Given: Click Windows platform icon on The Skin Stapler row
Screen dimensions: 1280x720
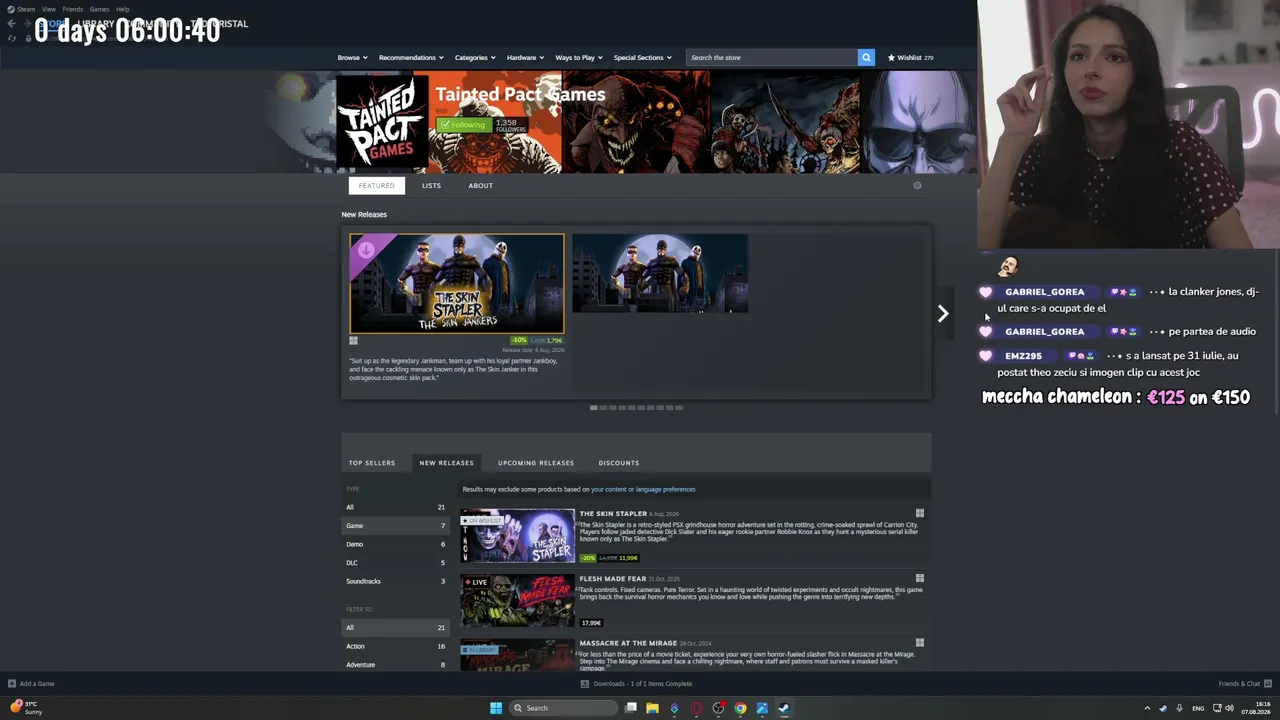Looking at the screenshot, I should 920,513.
